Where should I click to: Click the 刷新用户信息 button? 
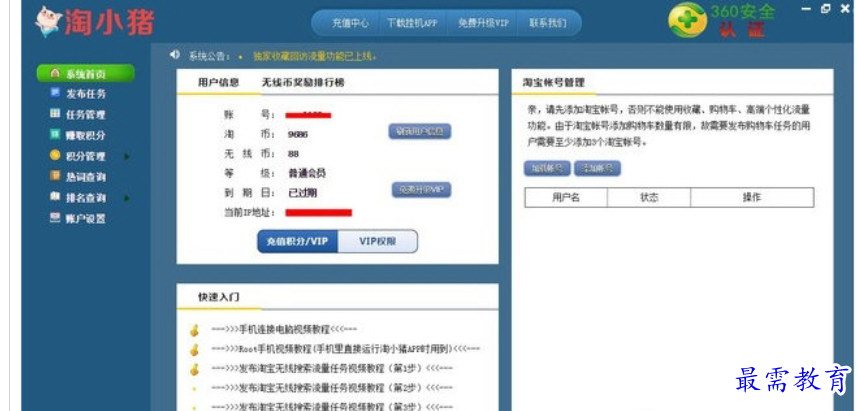pos(420,132)
